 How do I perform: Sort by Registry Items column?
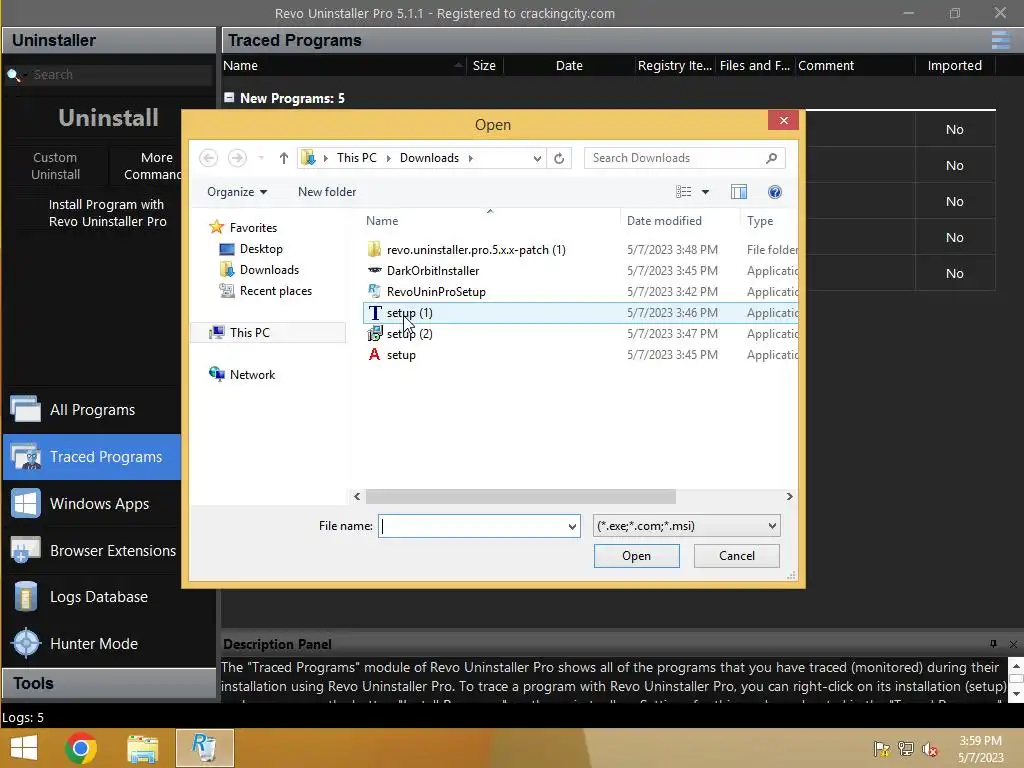click(675, 65)
